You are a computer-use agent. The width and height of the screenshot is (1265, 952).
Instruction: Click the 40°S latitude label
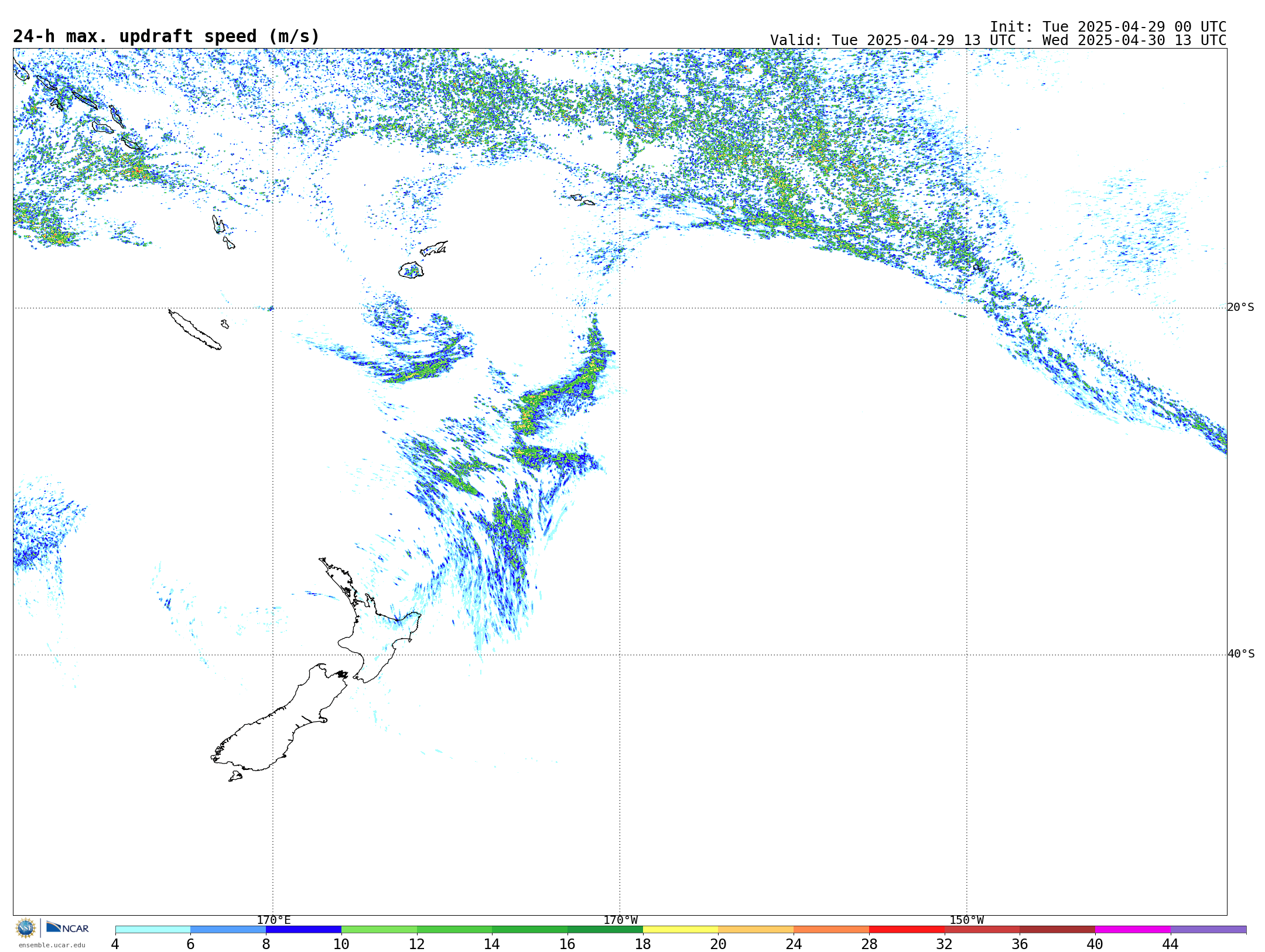tap(1241, 654)
